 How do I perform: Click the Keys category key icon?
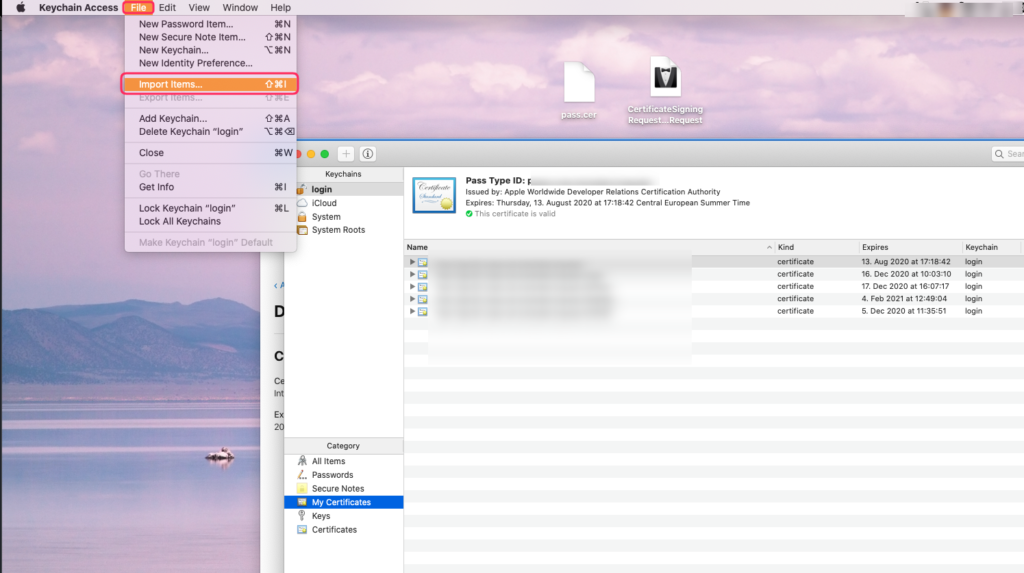tap(302, 516)
